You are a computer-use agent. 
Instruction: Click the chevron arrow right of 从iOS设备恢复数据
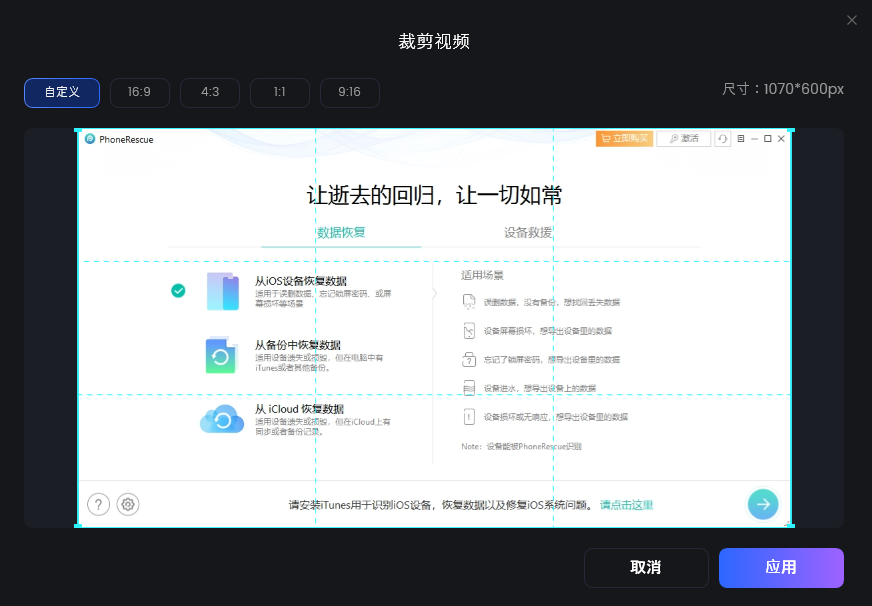[434, 293]
